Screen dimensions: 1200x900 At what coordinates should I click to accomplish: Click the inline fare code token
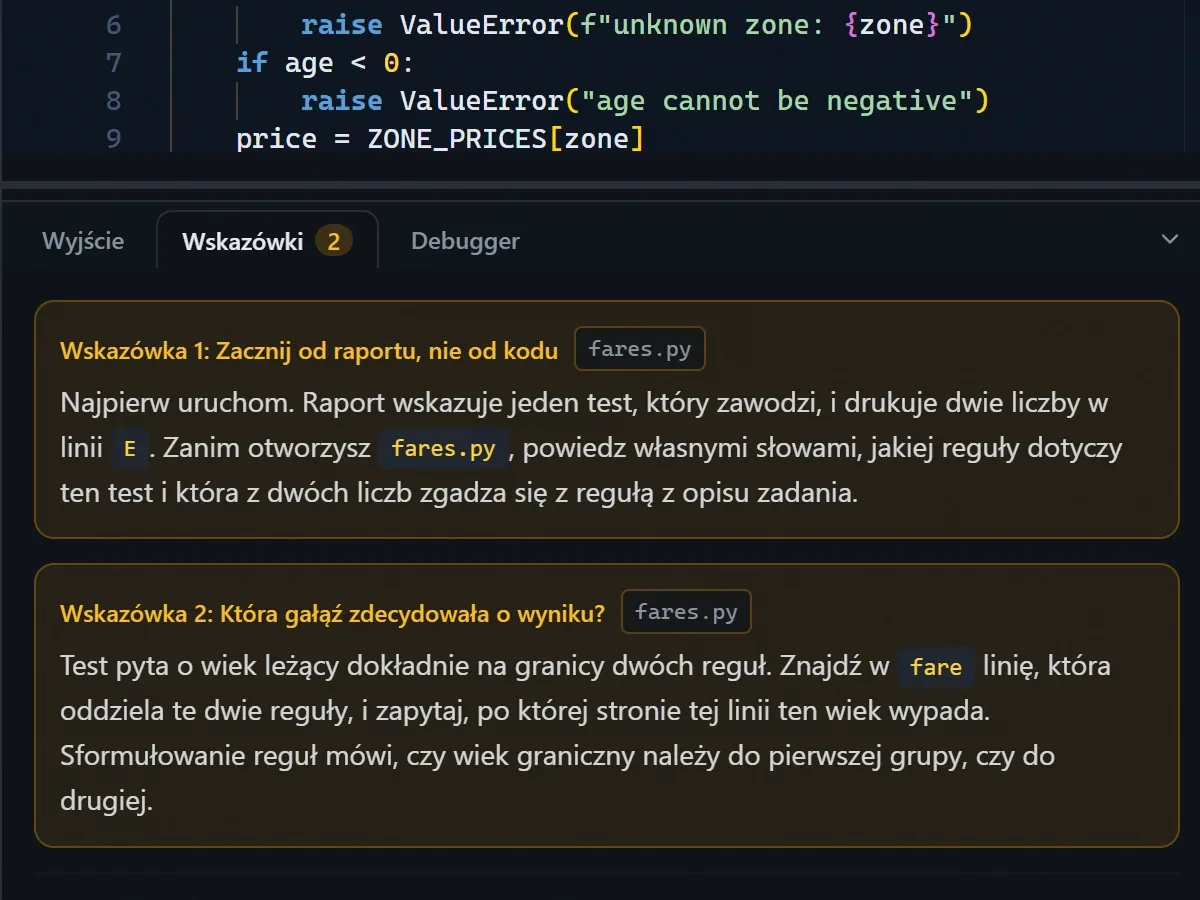click(936, 667)
